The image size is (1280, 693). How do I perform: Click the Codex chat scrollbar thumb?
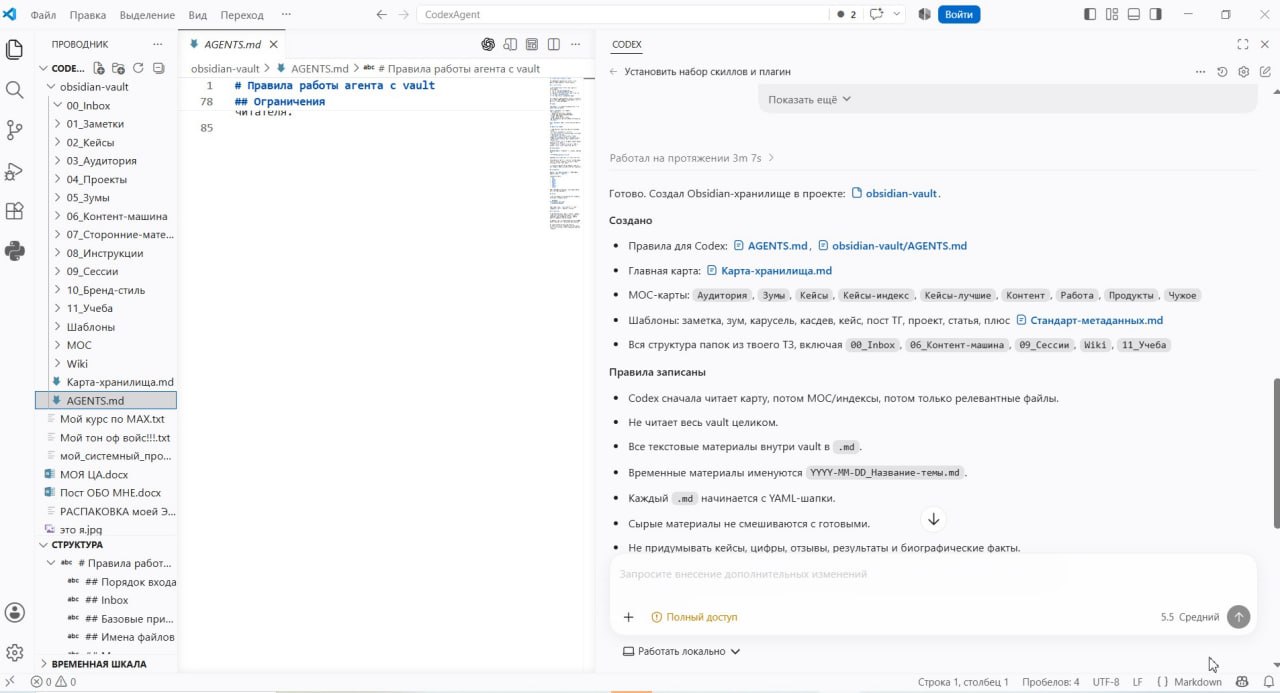coord(1275,454)
